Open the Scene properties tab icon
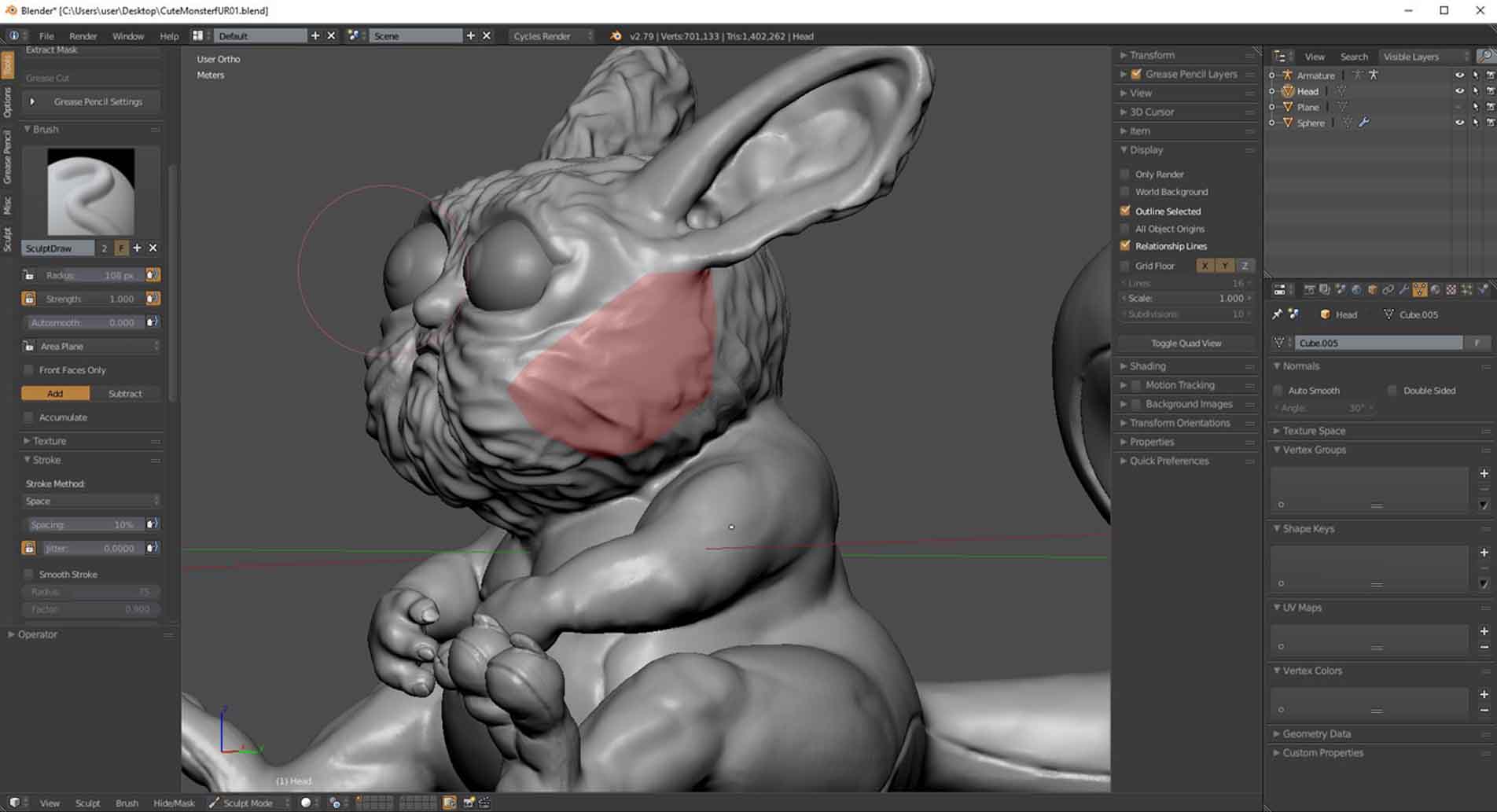 [x=1341, y=290]
